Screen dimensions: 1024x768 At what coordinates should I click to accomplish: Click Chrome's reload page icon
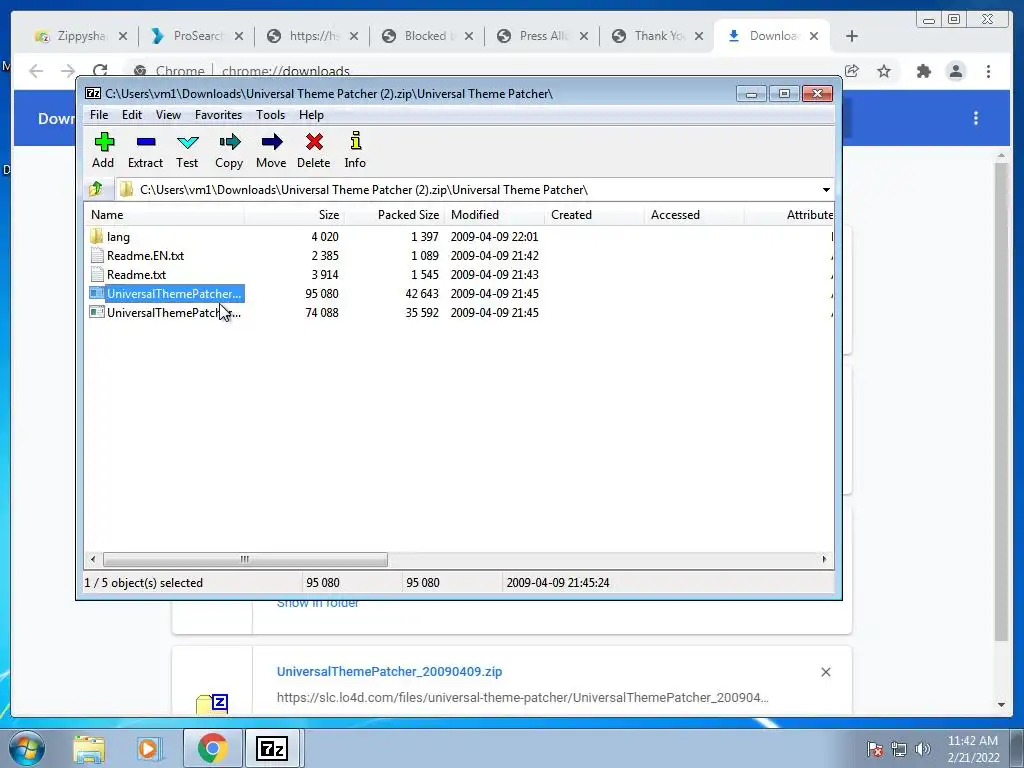tap(100, 71)
